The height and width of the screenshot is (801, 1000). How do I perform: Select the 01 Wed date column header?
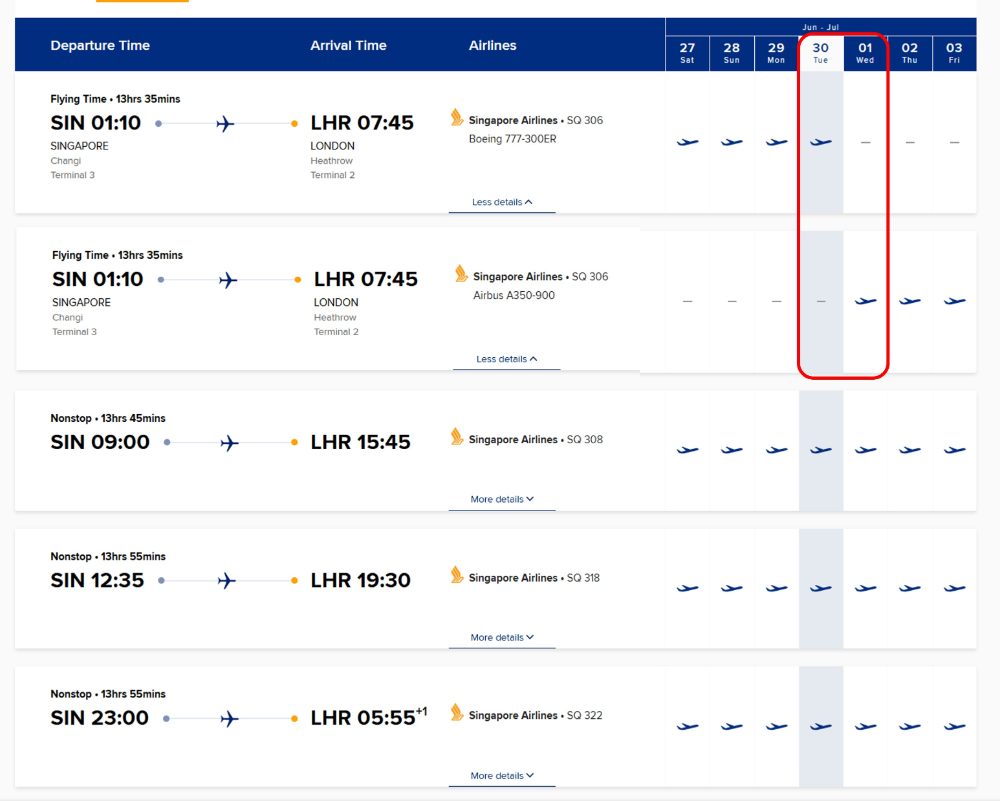point(865,53)
